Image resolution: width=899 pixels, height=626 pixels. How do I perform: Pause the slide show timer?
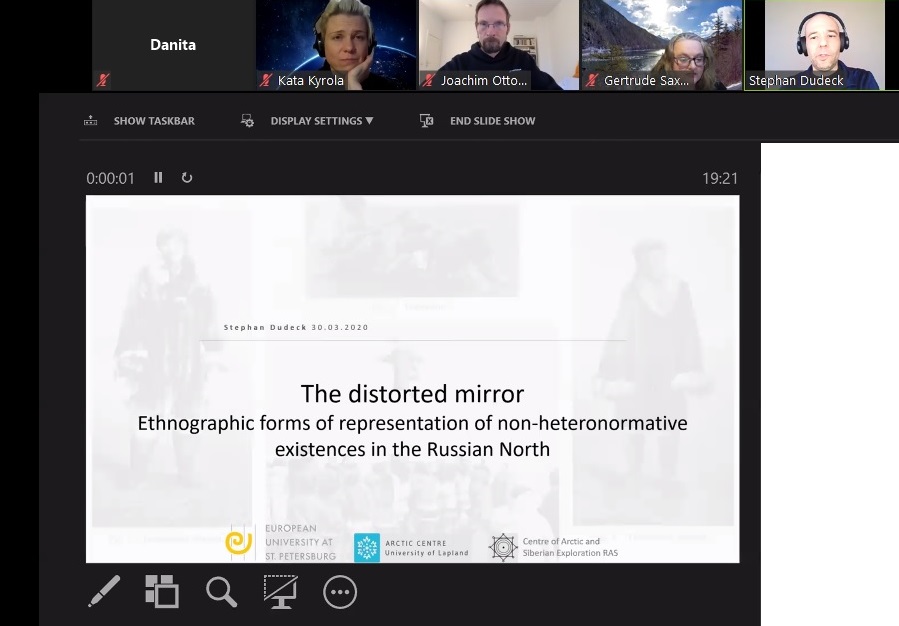tap(158, 178)
